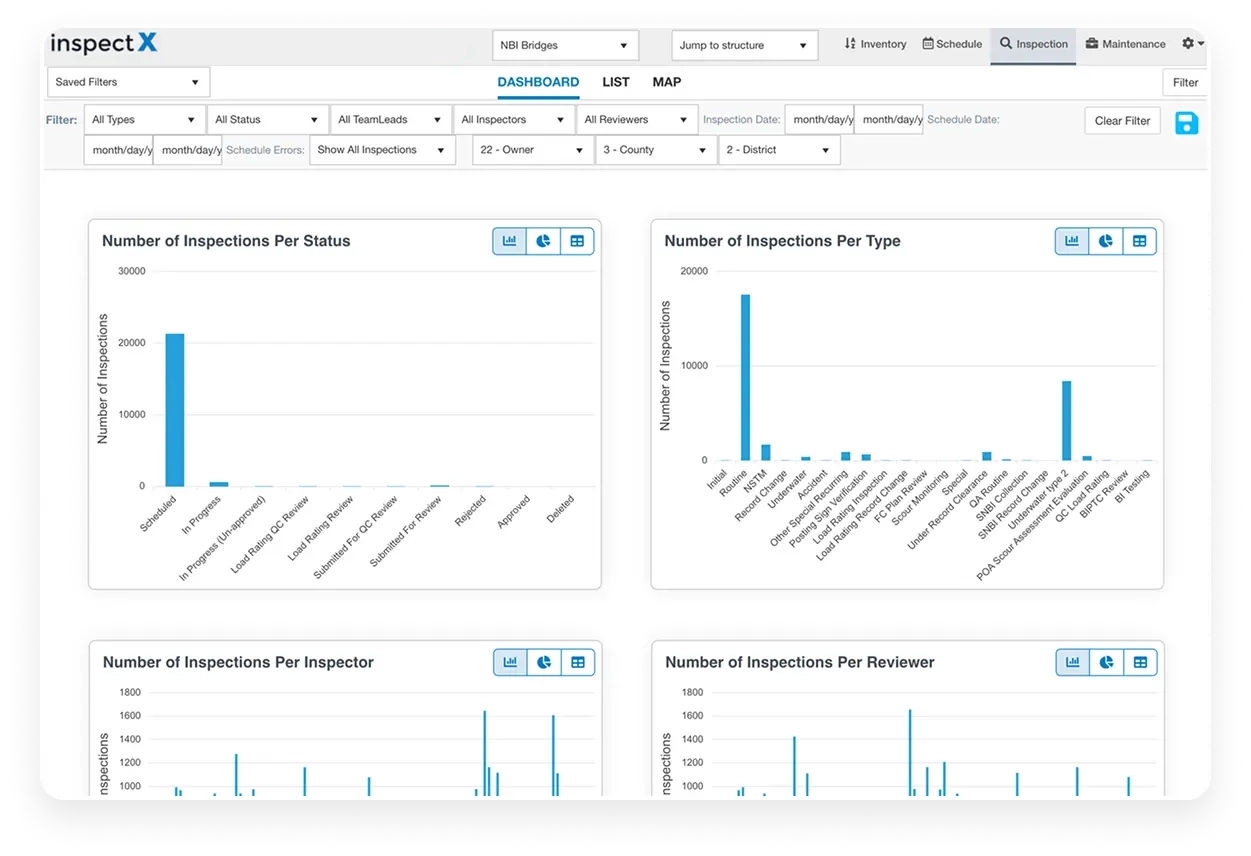
Task: Toggle table view on Inspections Per Type chart
Action: tap(1140, 240)
